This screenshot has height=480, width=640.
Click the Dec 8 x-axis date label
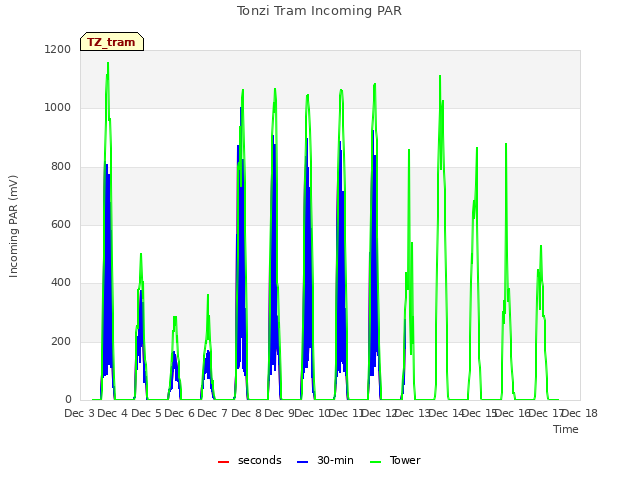pyautogui.click(x=246, y=413)
